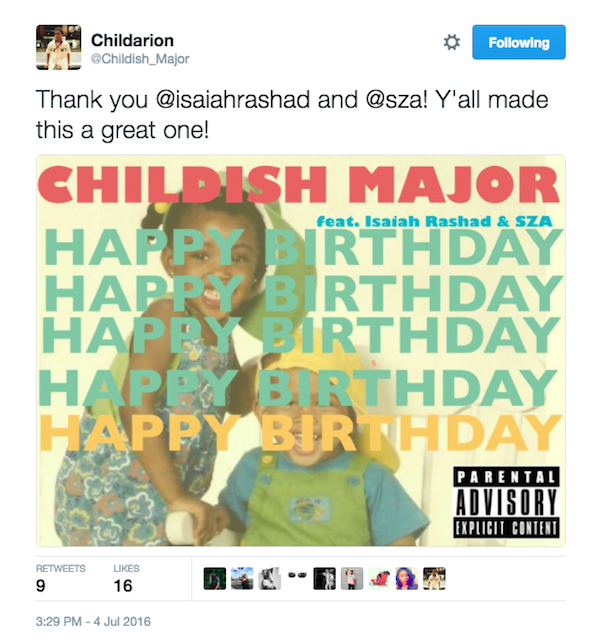Open the sunglasses avatar

(297, 575)
